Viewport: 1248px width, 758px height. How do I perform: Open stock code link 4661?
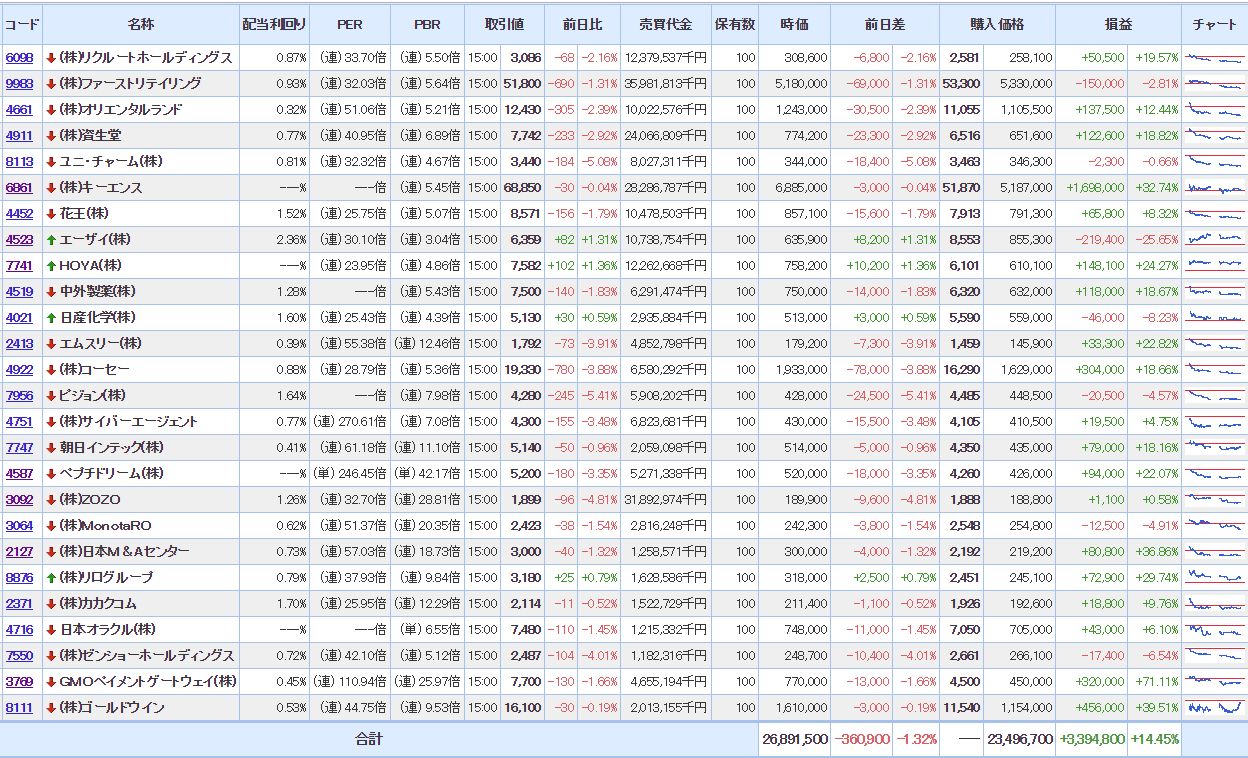click(19, 110)
